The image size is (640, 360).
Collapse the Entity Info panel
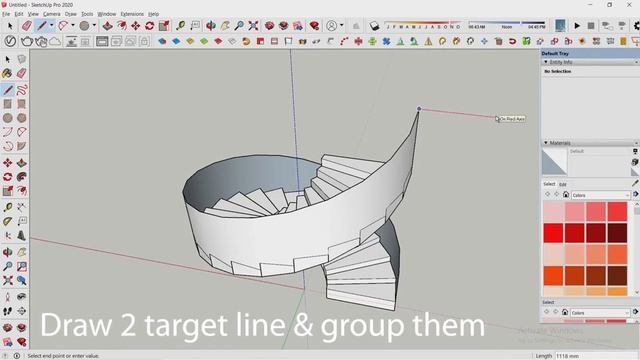[x=546, y=62]
